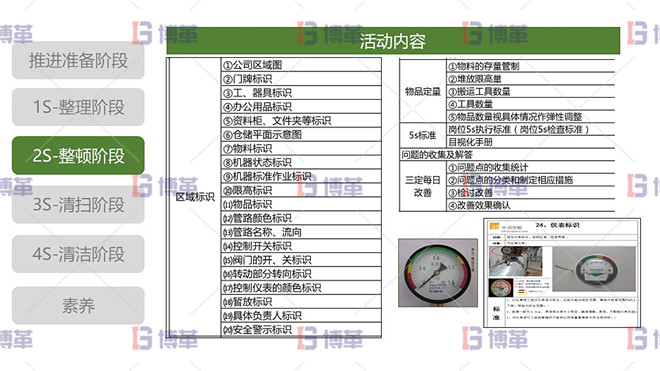
Task: Select row ⑪物品标识
Action: 301,204
